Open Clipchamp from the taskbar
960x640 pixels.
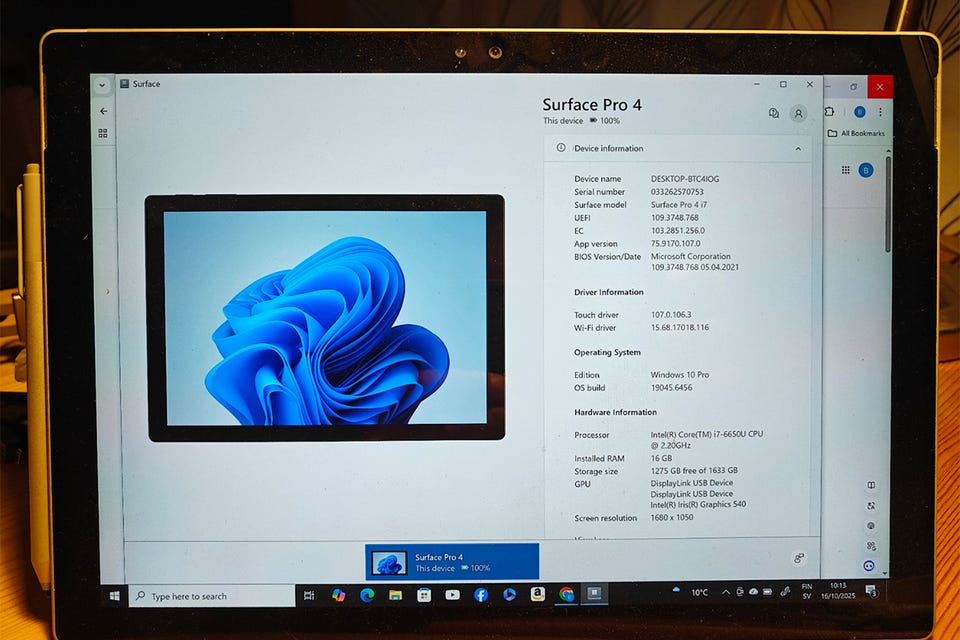click(x=509, y=595)
